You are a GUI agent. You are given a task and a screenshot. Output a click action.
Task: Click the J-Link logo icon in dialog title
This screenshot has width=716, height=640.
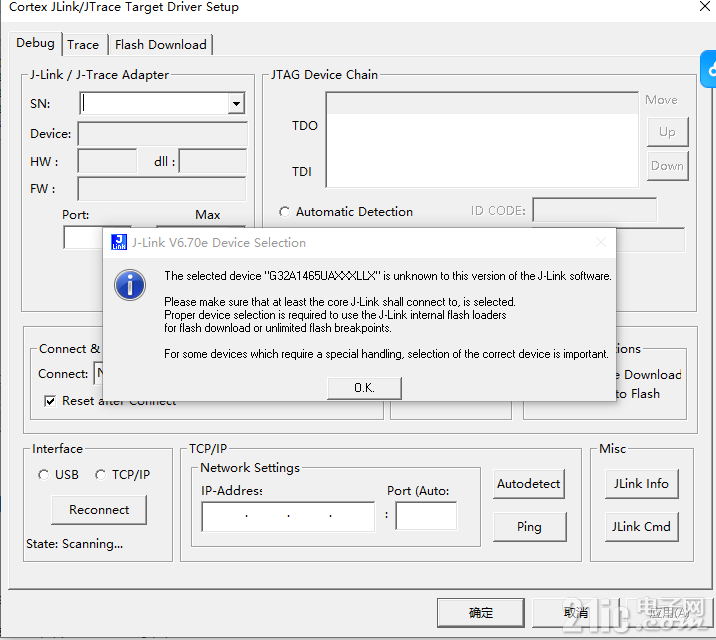pos(119,242)
